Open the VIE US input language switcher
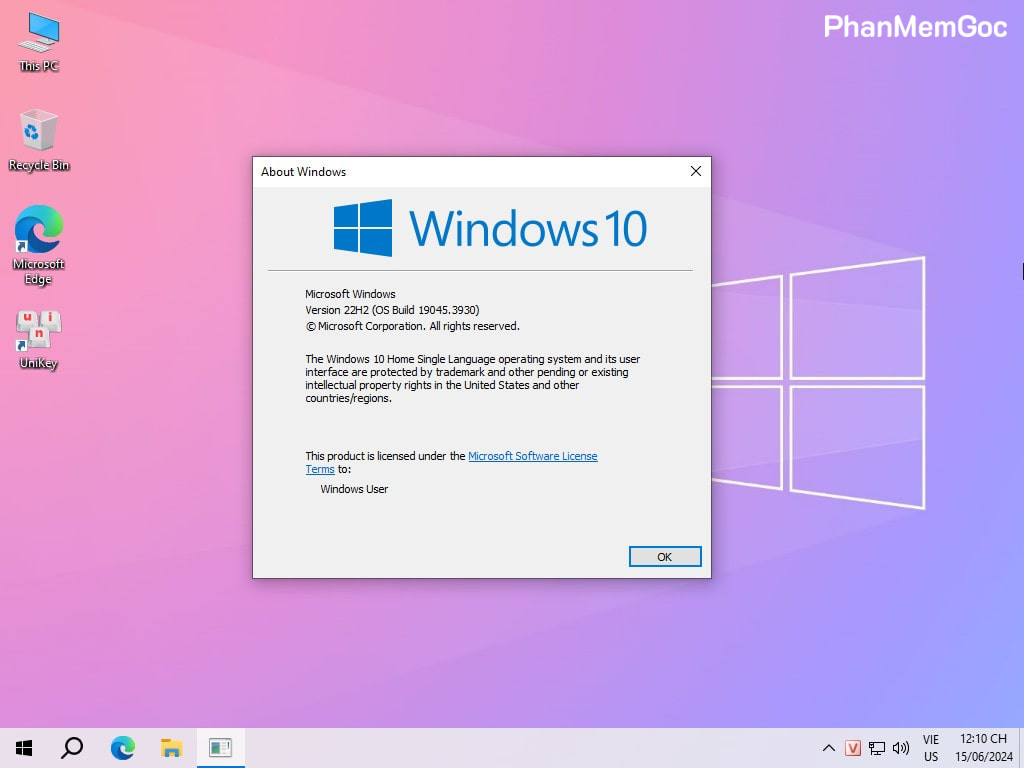The width and height of the screenshot is (1024, 768). click(x=931, y=748)
